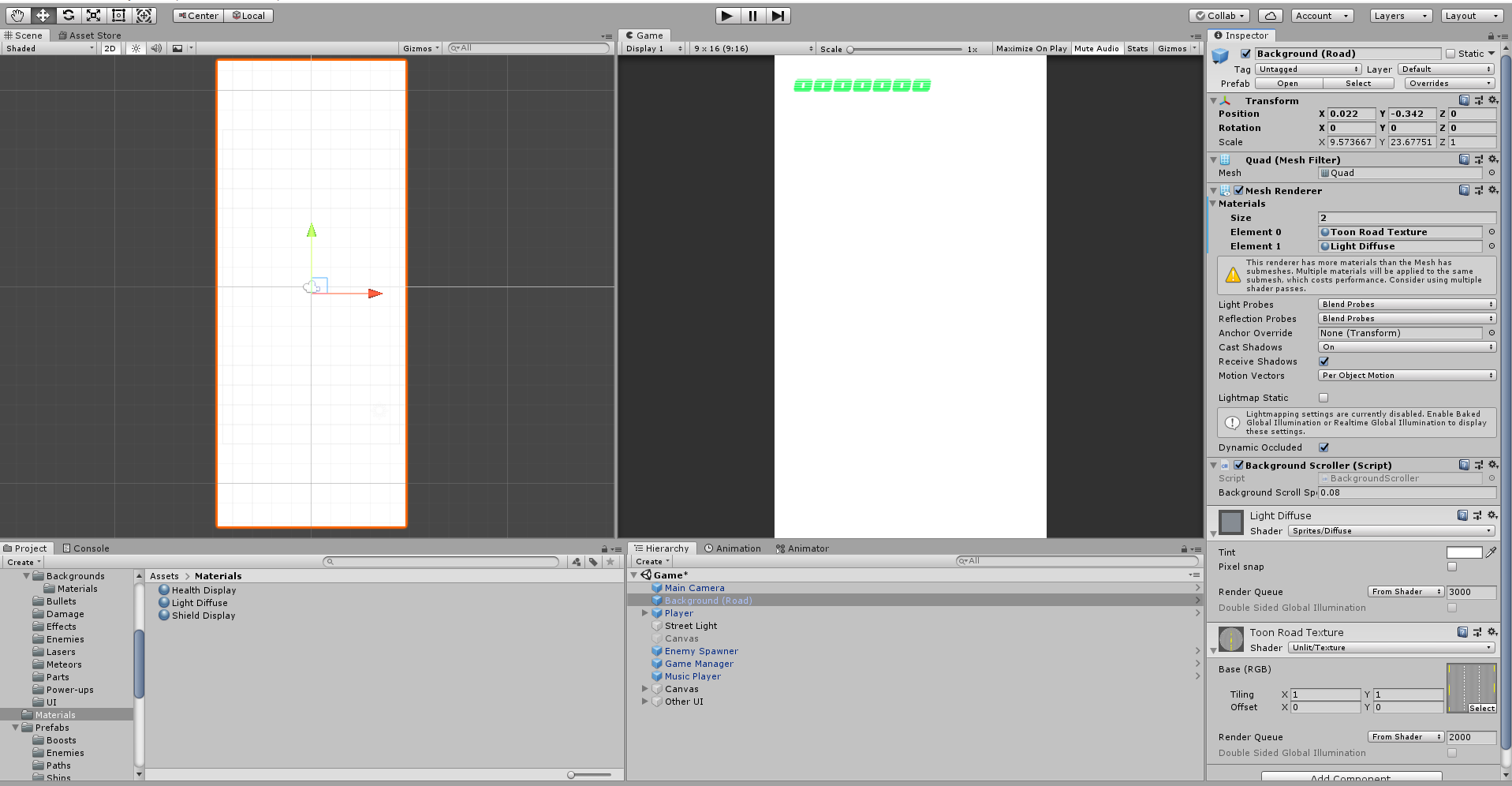Select the Scale tool in toolbar

click(x=93, y=15)
